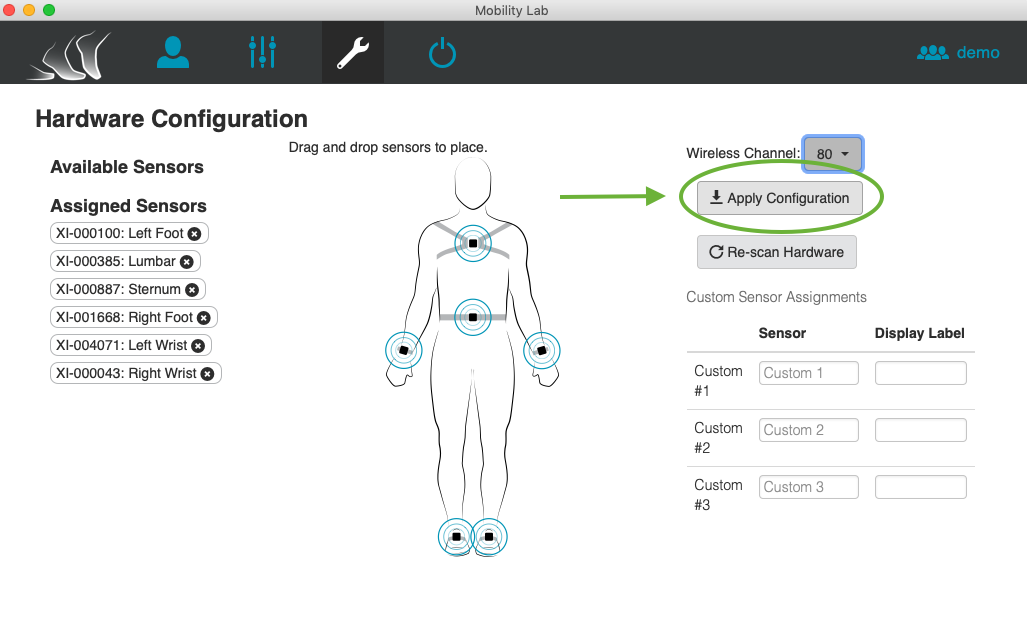Viewport: 1027px width, 625px height.
Task: Open the Wireless Channel dropdown
Action: point(832,154)
